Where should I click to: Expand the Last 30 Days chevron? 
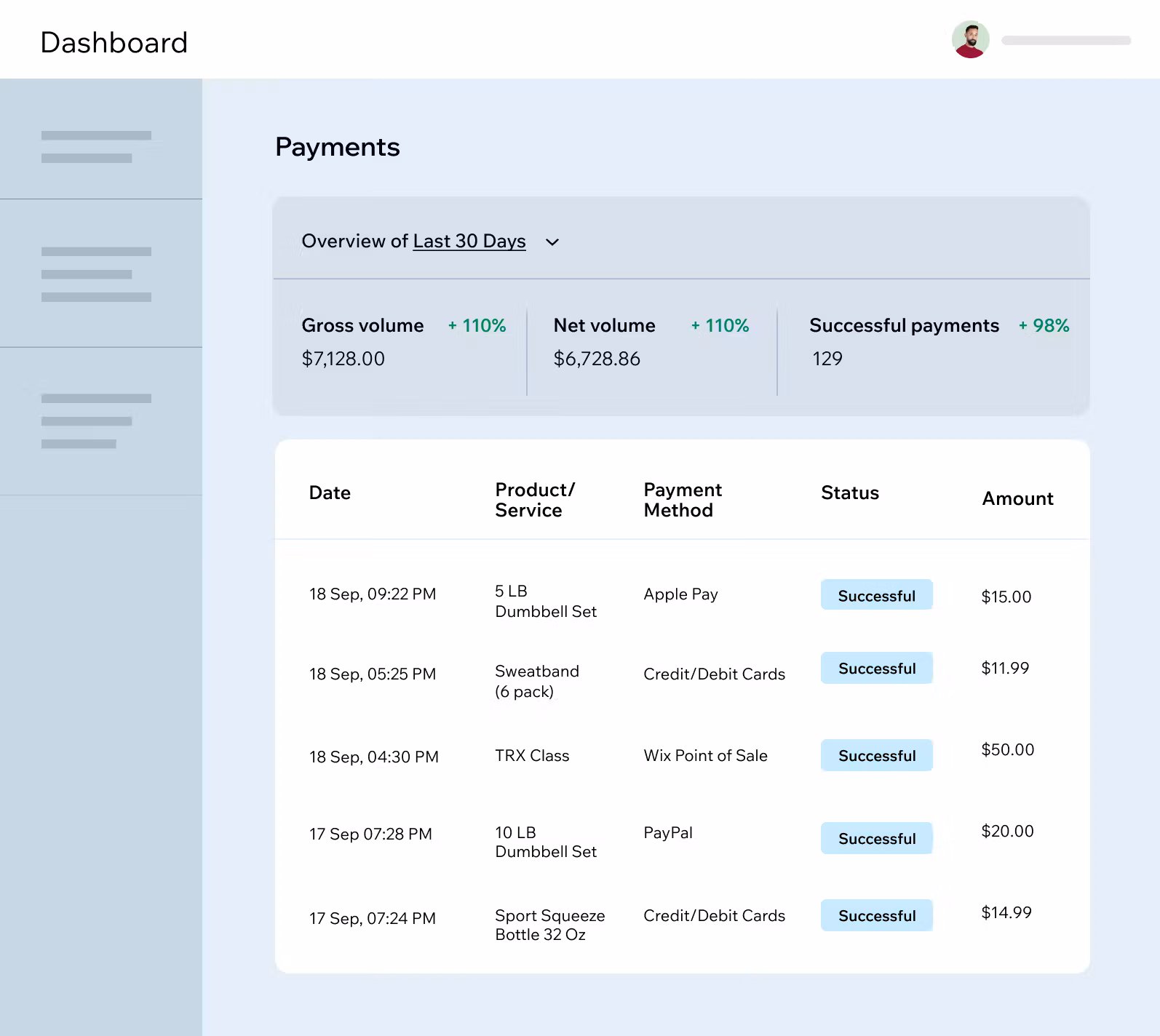point(552,242)
